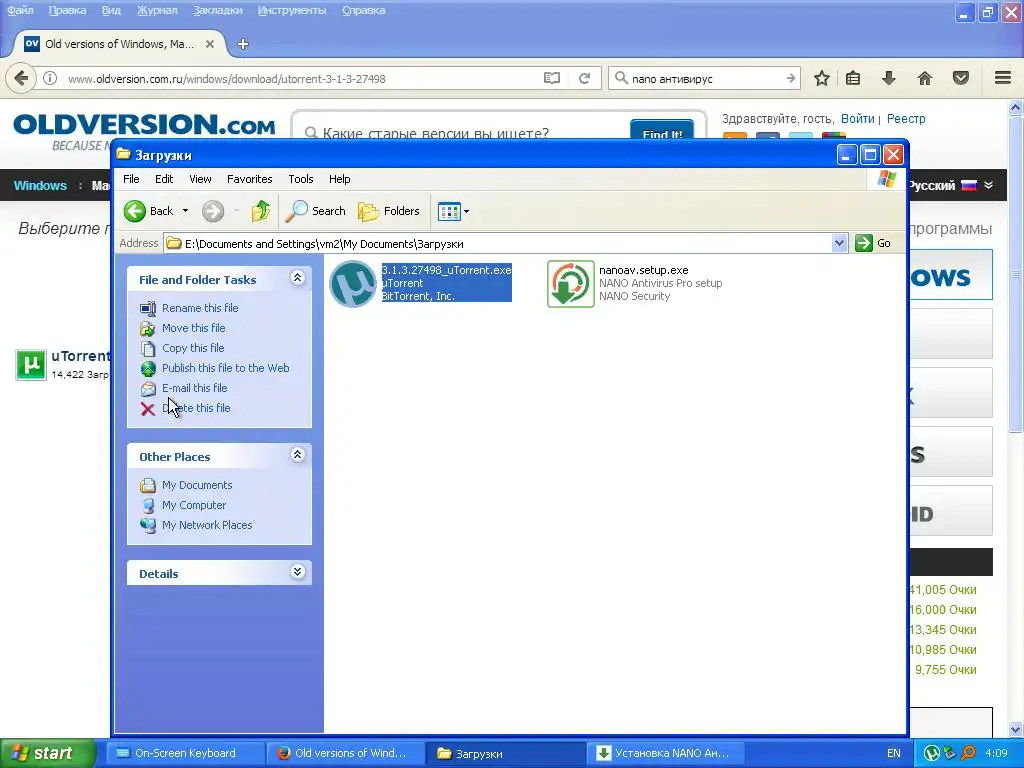Open the Firefox hamburger menu
Viewport: 1024px width, 768px height.
pos(1003,78)
